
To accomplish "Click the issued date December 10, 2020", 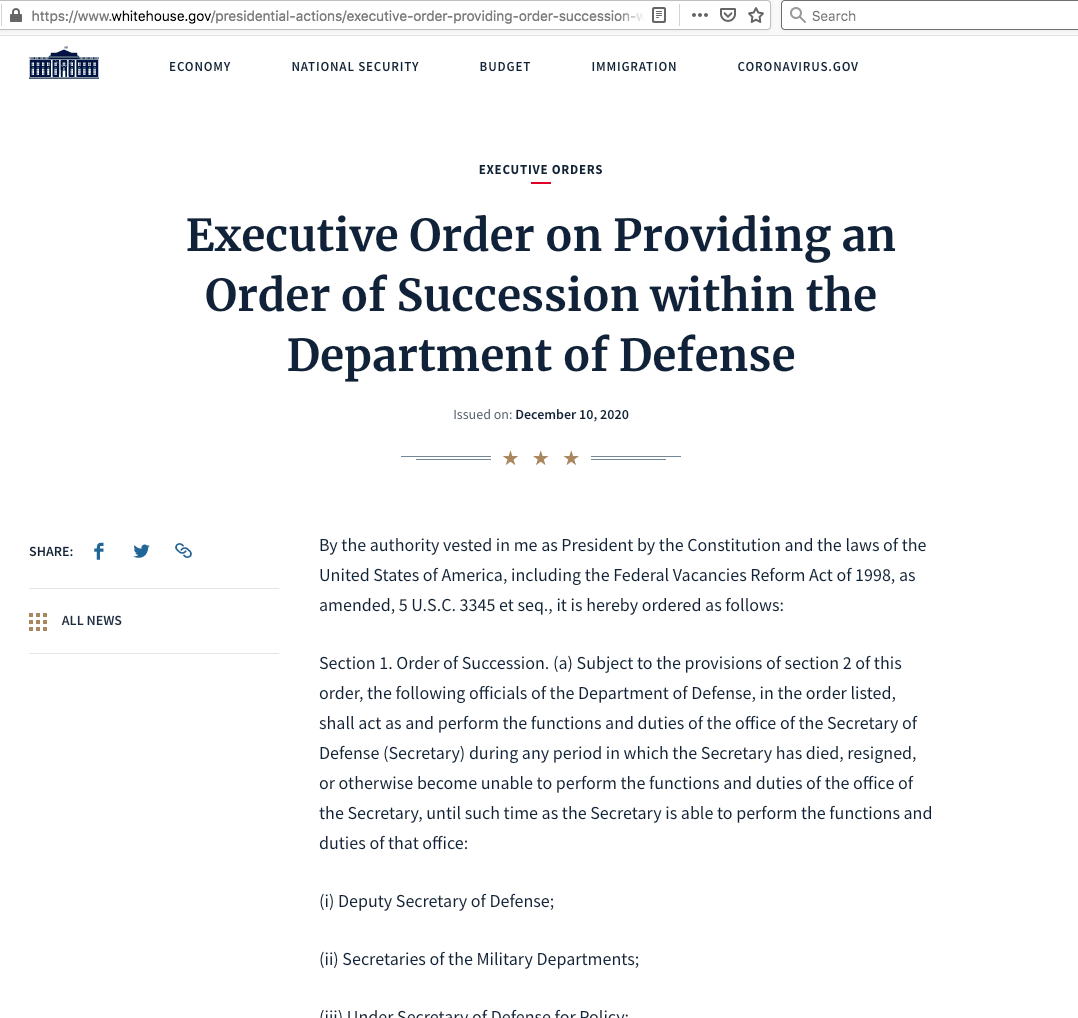I will click(572, 414).
